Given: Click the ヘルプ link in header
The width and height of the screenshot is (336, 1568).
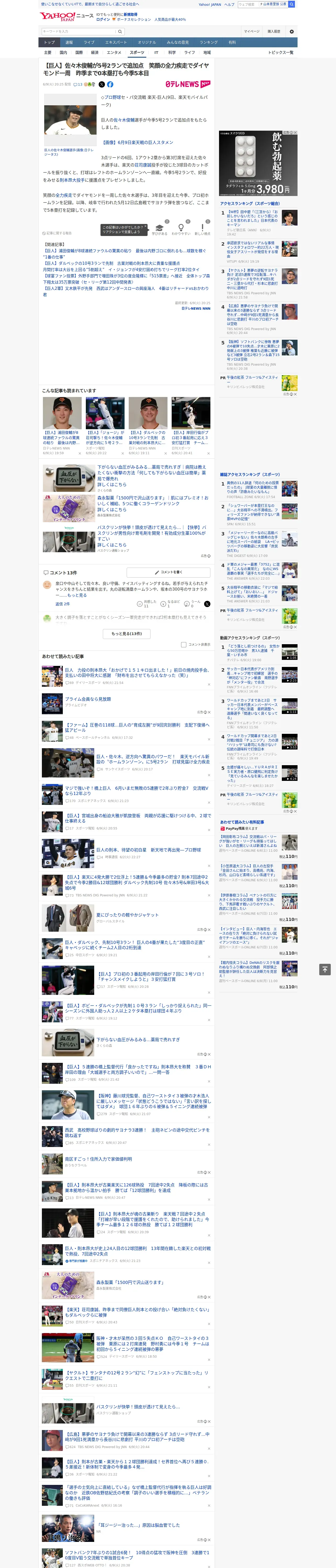Looking at the screenshot, I should (229, 4).
